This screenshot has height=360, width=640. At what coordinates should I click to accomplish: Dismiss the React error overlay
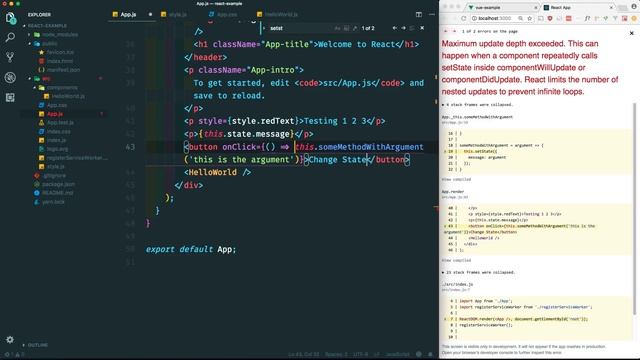point(631,33)
